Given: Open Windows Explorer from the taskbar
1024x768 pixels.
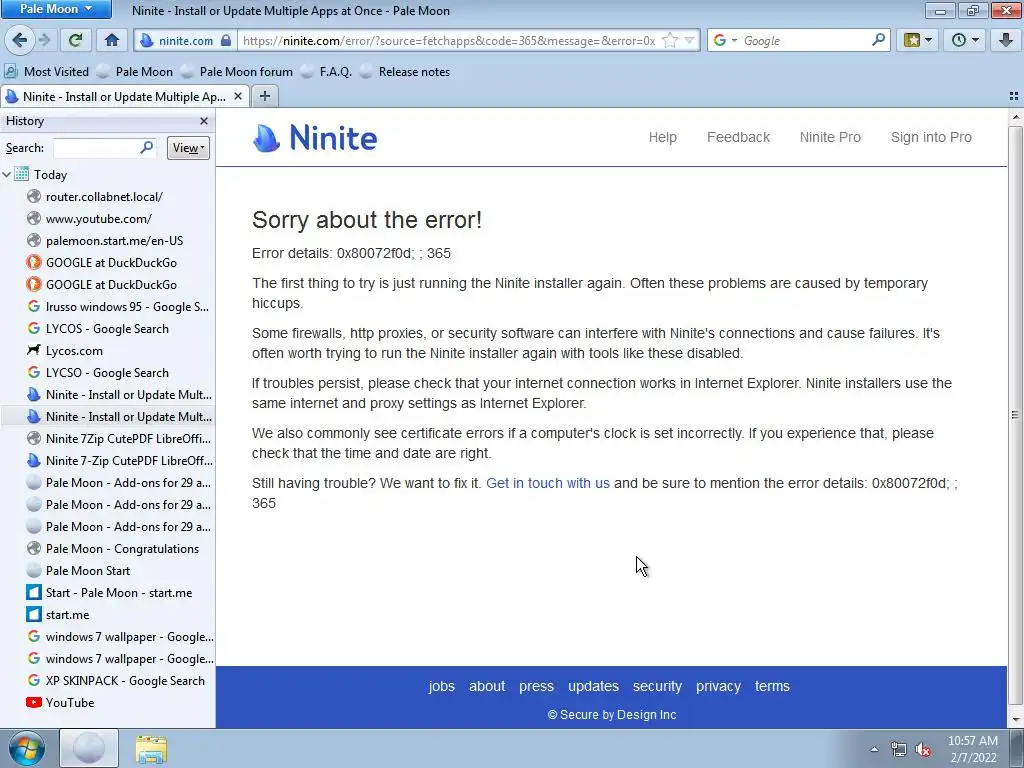Looking at the screenshot, I should click(x=151, y=749).
